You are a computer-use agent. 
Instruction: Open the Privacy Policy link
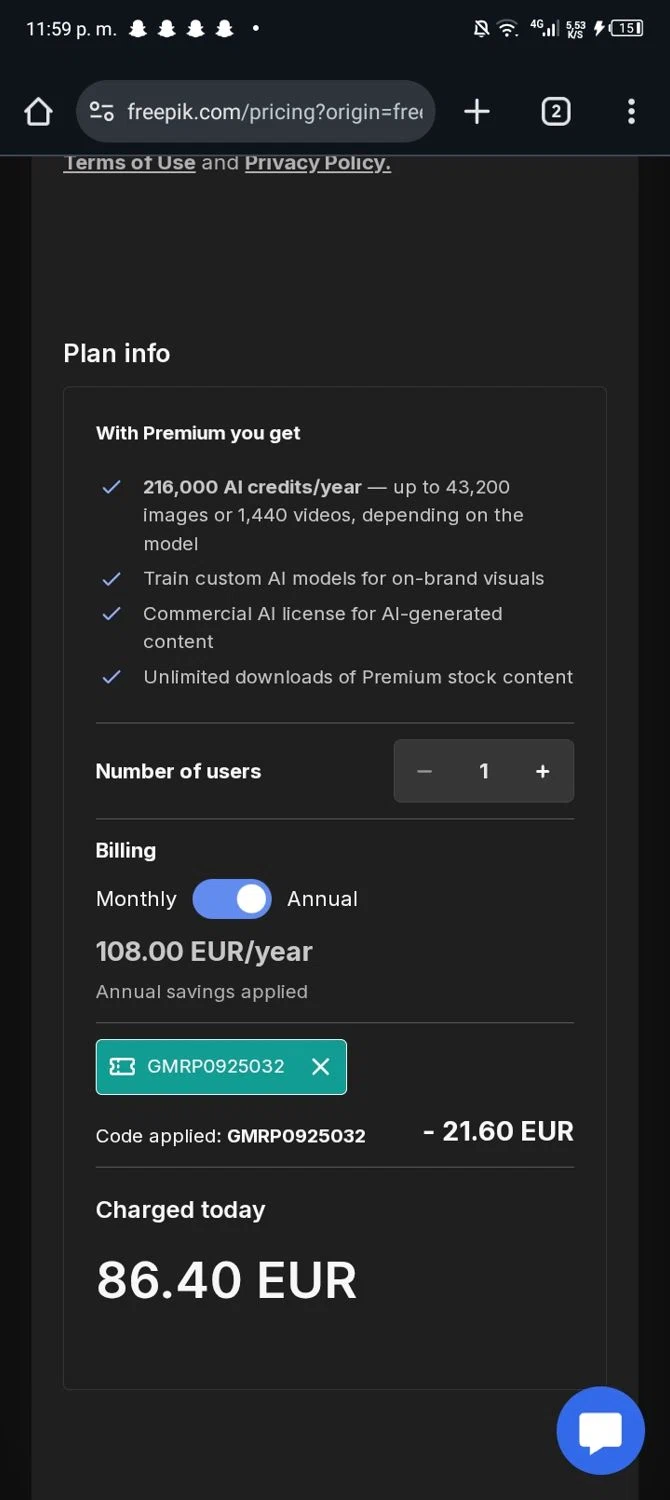click(317, 163)
